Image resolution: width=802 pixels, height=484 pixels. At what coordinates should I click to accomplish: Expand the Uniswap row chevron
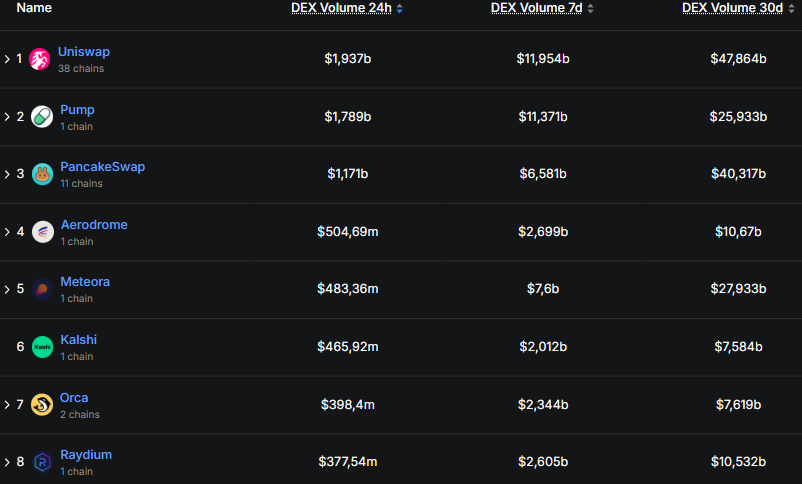pyautogui.click(x=7, y=59)
